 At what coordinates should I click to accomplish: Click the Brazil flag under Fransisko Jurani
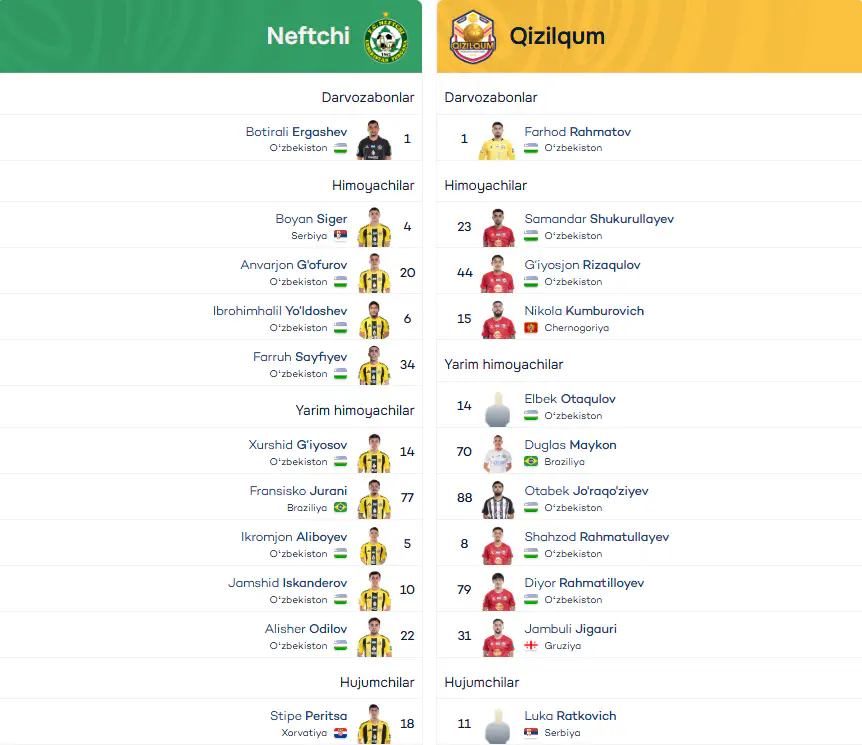click(340, 507)
